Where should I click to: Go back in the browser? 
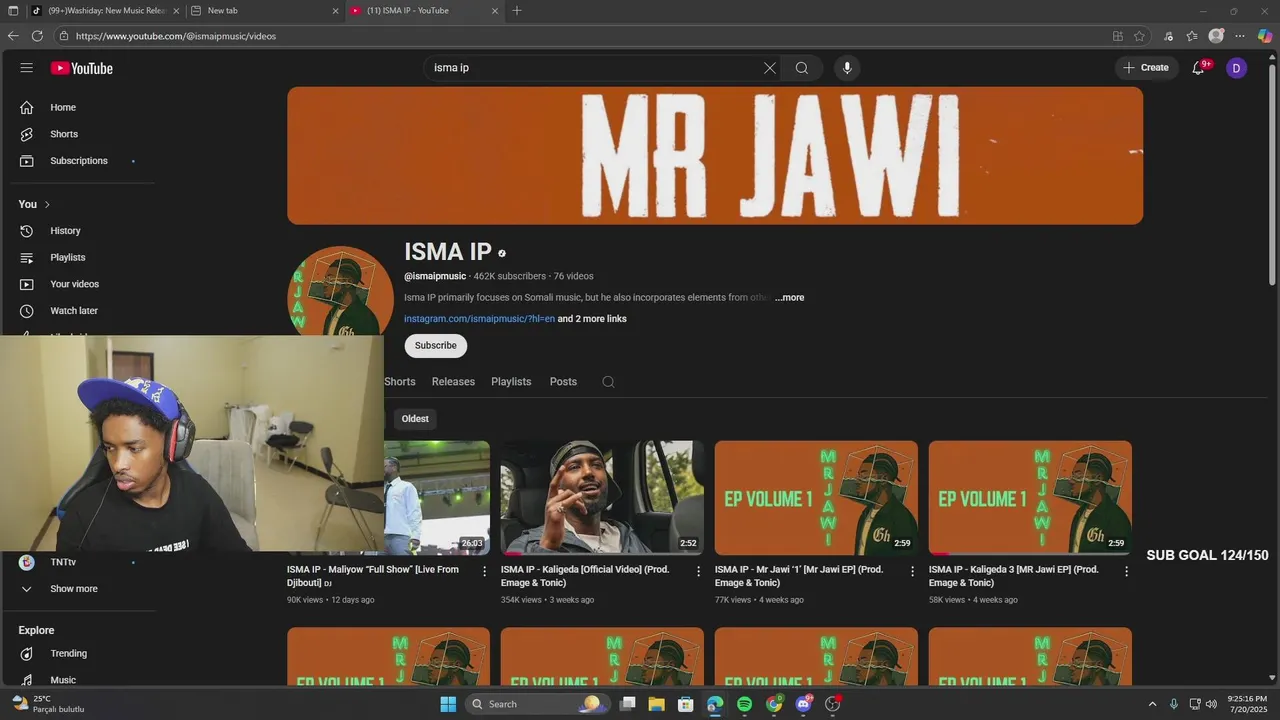click(x=13, y=36)
